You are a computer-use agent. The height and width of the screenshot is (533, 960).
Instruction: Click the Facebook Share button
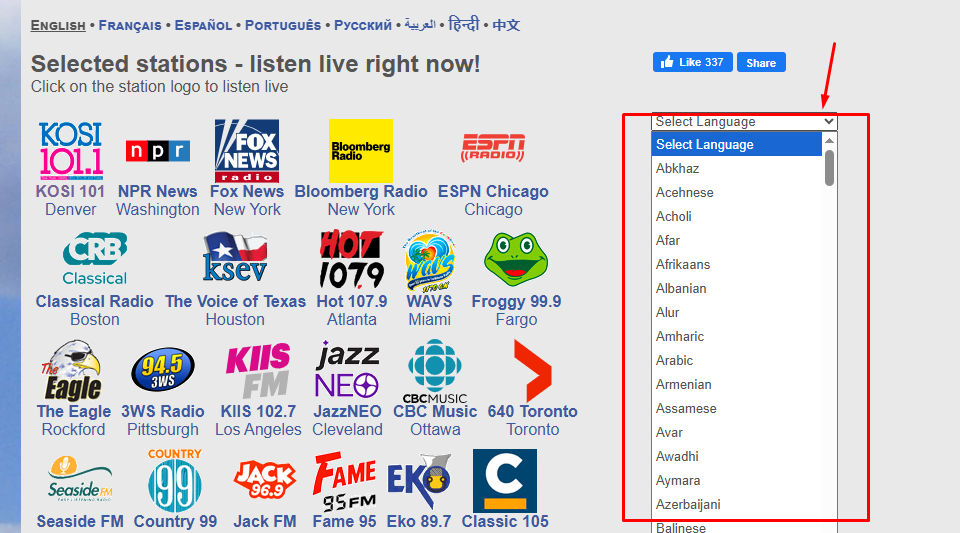(761, 62)
